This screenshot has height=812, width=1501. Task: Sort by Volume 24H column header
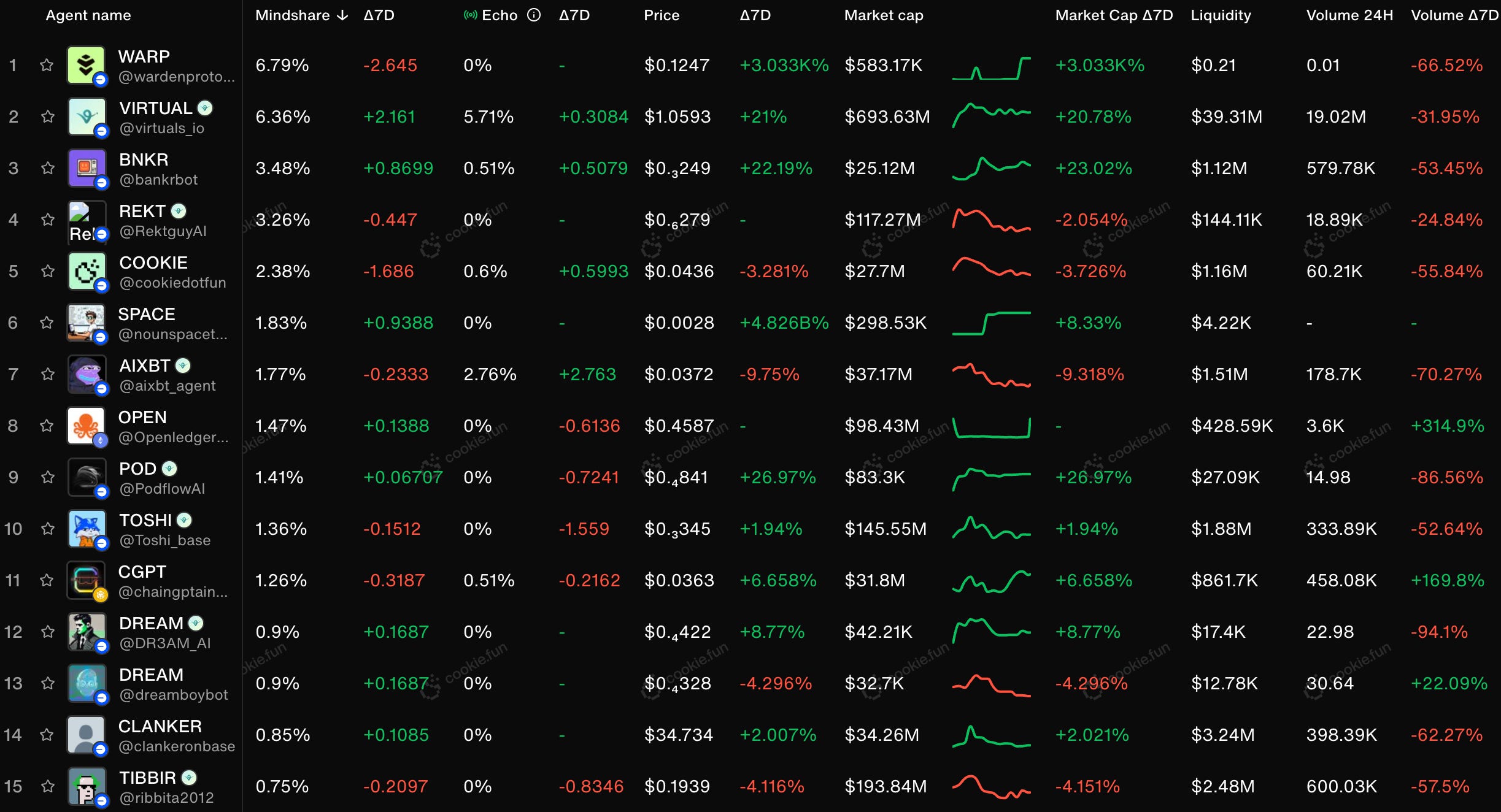[x=1349, y=15]
